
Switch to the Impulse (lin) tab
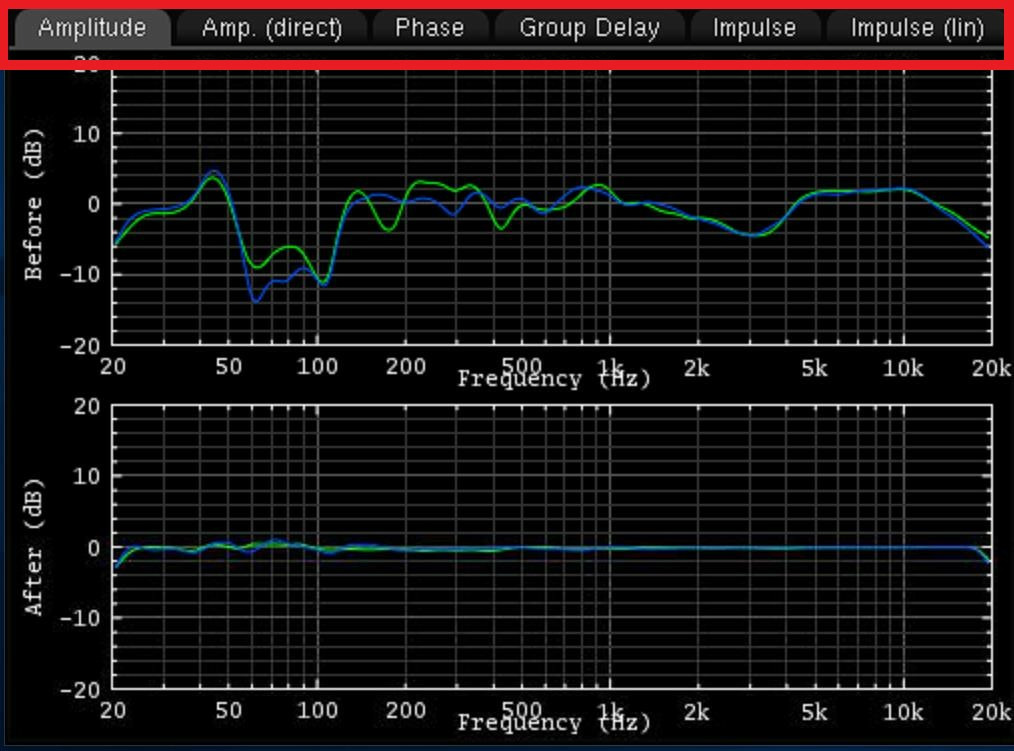coord(917,28)
